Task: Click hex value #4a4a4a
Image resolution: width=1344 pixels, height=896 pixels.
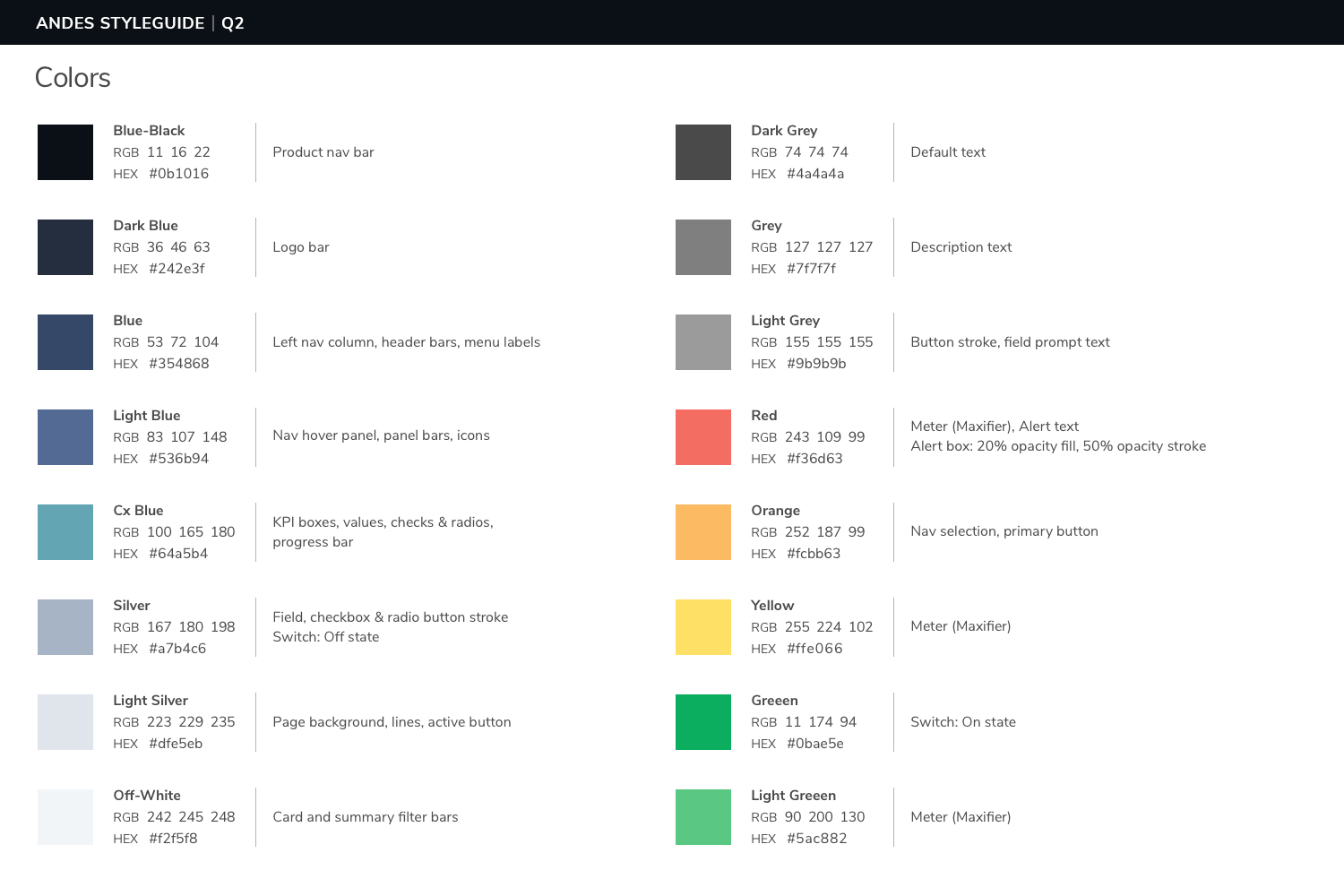Action: (815, 174)
